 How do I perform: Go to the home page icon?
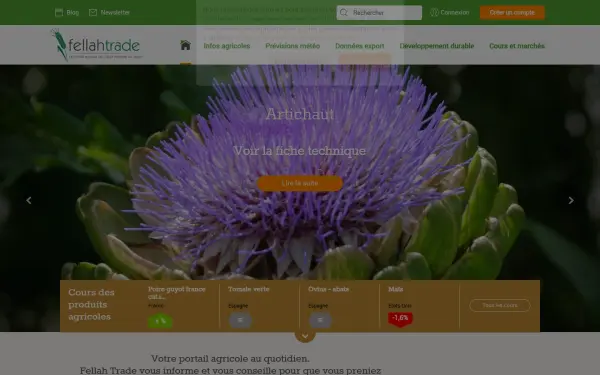(185, 45)
